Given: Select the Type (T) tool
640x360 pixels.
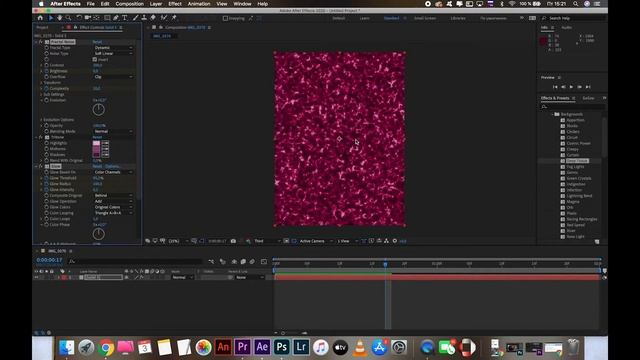Looking at the screenshot, I should tap(124, 18).
